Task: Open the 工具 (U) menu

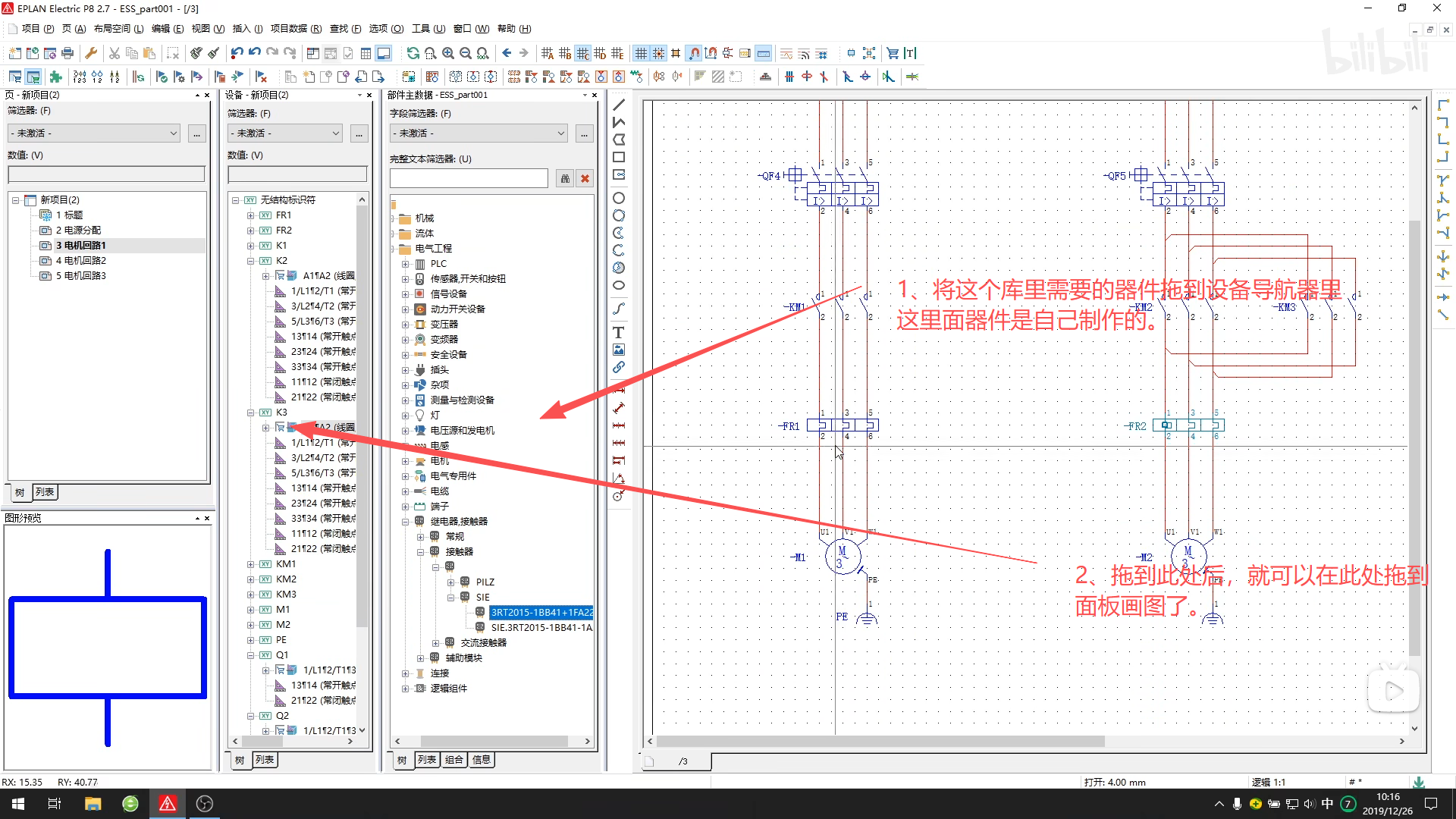Action: tap(428, 29)
